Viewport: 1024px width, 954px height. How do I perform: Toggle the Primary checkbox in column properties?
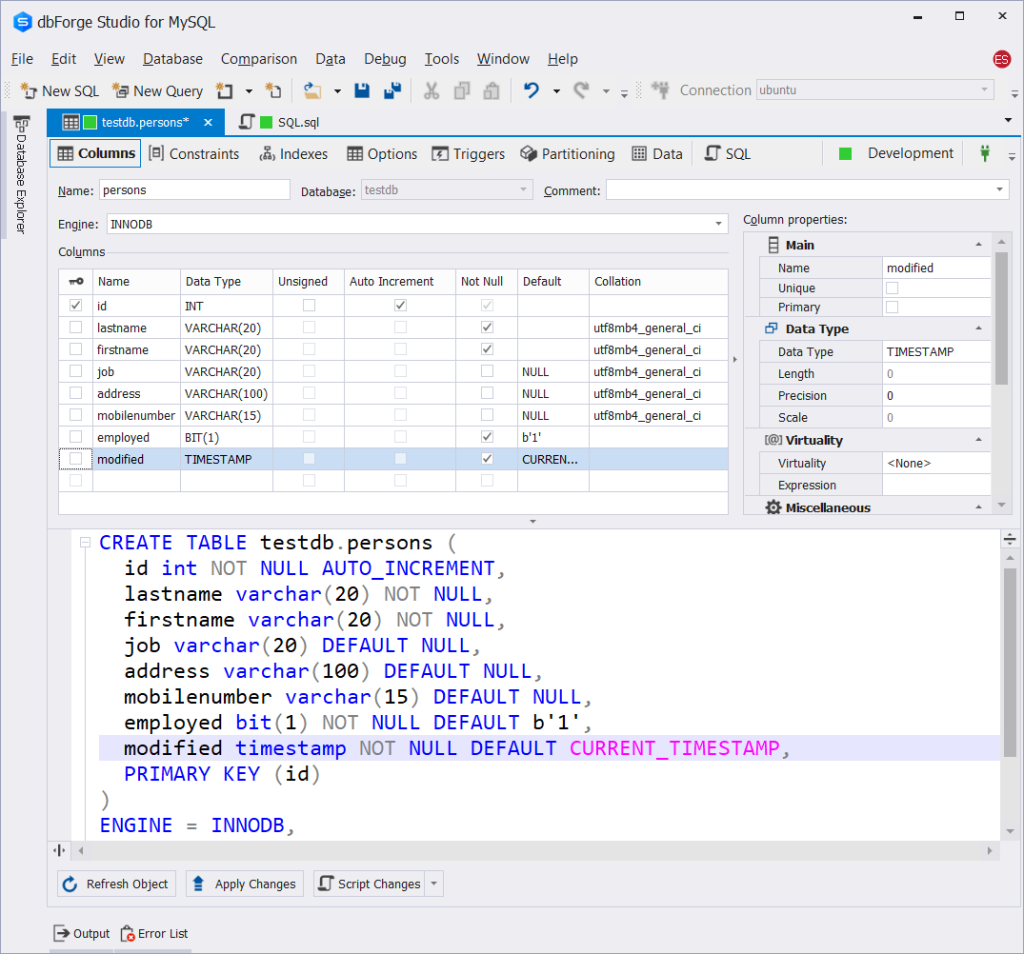tap(892, 307)
